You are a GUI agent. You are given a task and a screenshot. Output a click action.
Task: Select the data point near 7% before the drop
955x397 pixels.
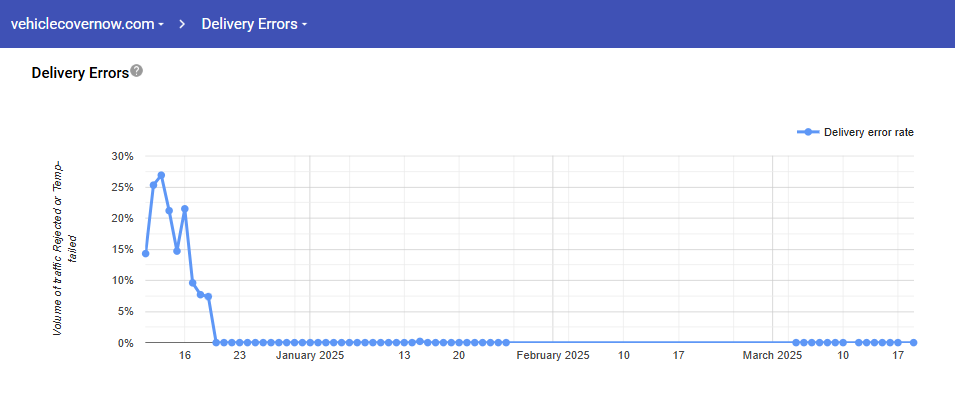(208, 297)
